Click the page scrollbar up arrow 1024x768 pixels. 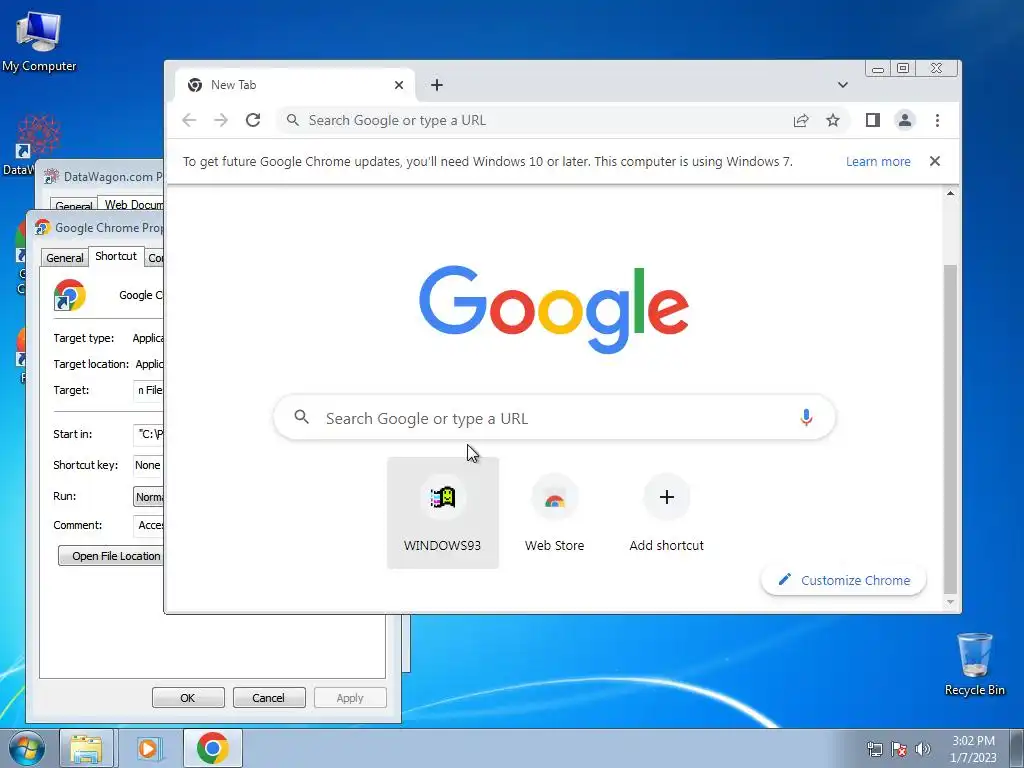[x=950, y=193]
